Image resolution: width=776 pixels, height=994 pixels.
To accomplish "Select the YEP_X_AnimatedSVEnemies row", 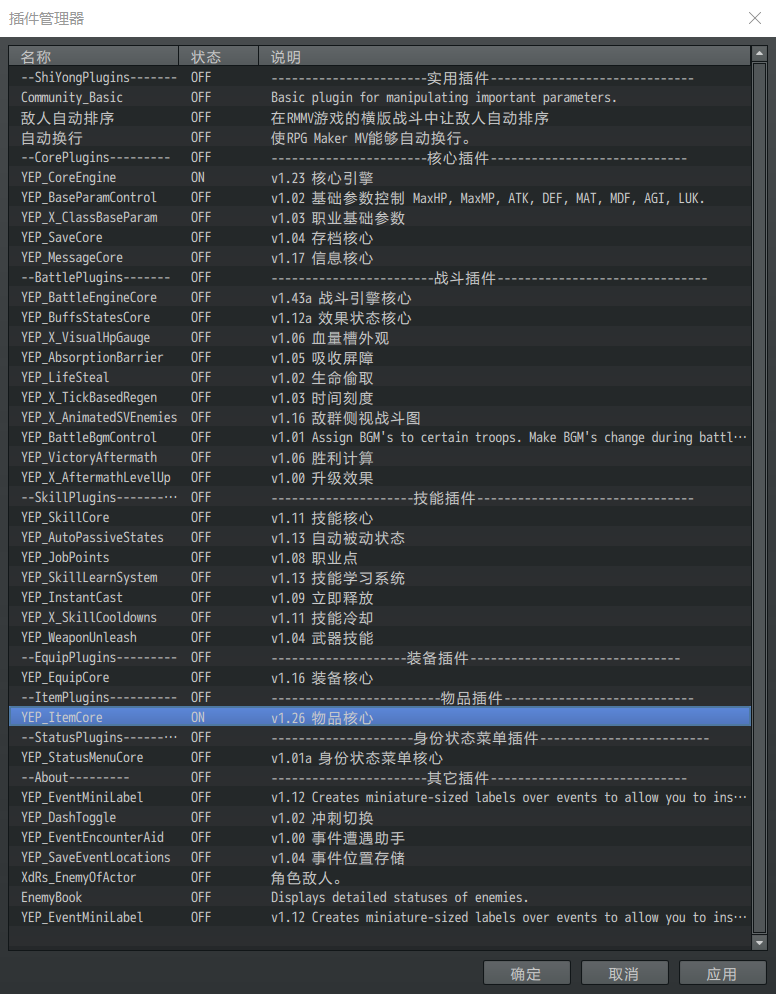I will [380, 418].
